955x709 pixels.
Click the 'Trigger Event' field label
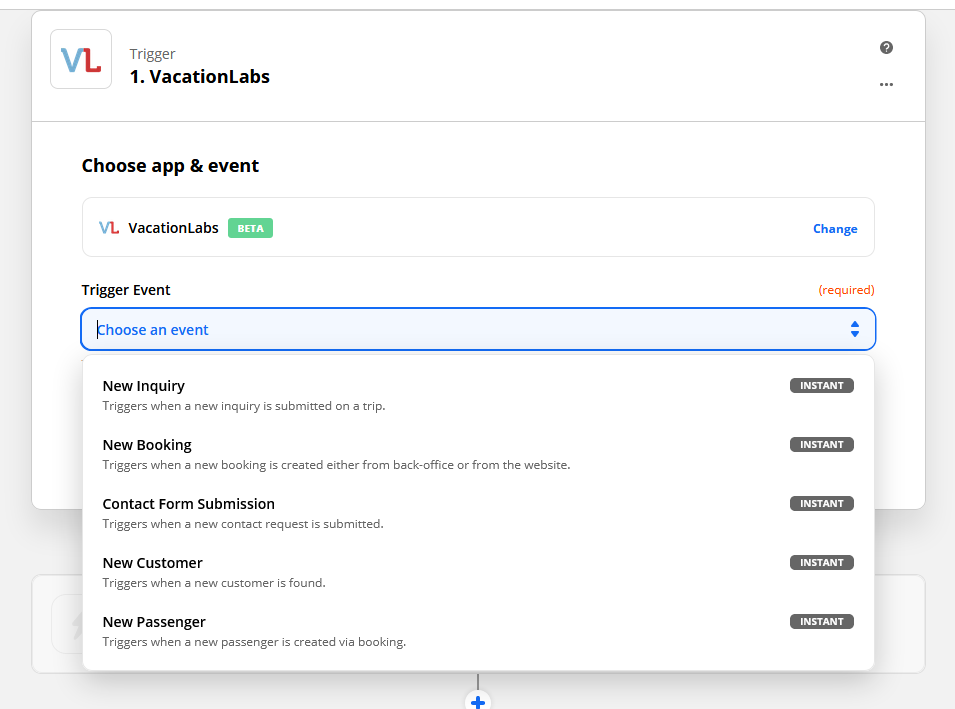[126, 290]
